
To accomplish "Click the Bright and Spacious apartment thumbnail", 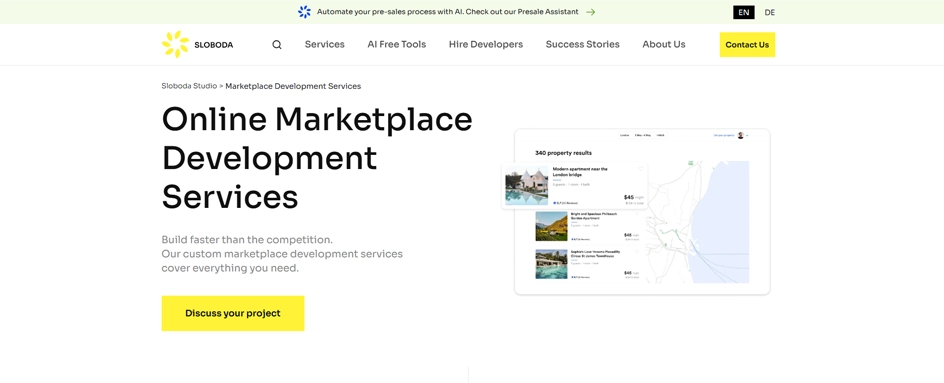I will point(551,226).
